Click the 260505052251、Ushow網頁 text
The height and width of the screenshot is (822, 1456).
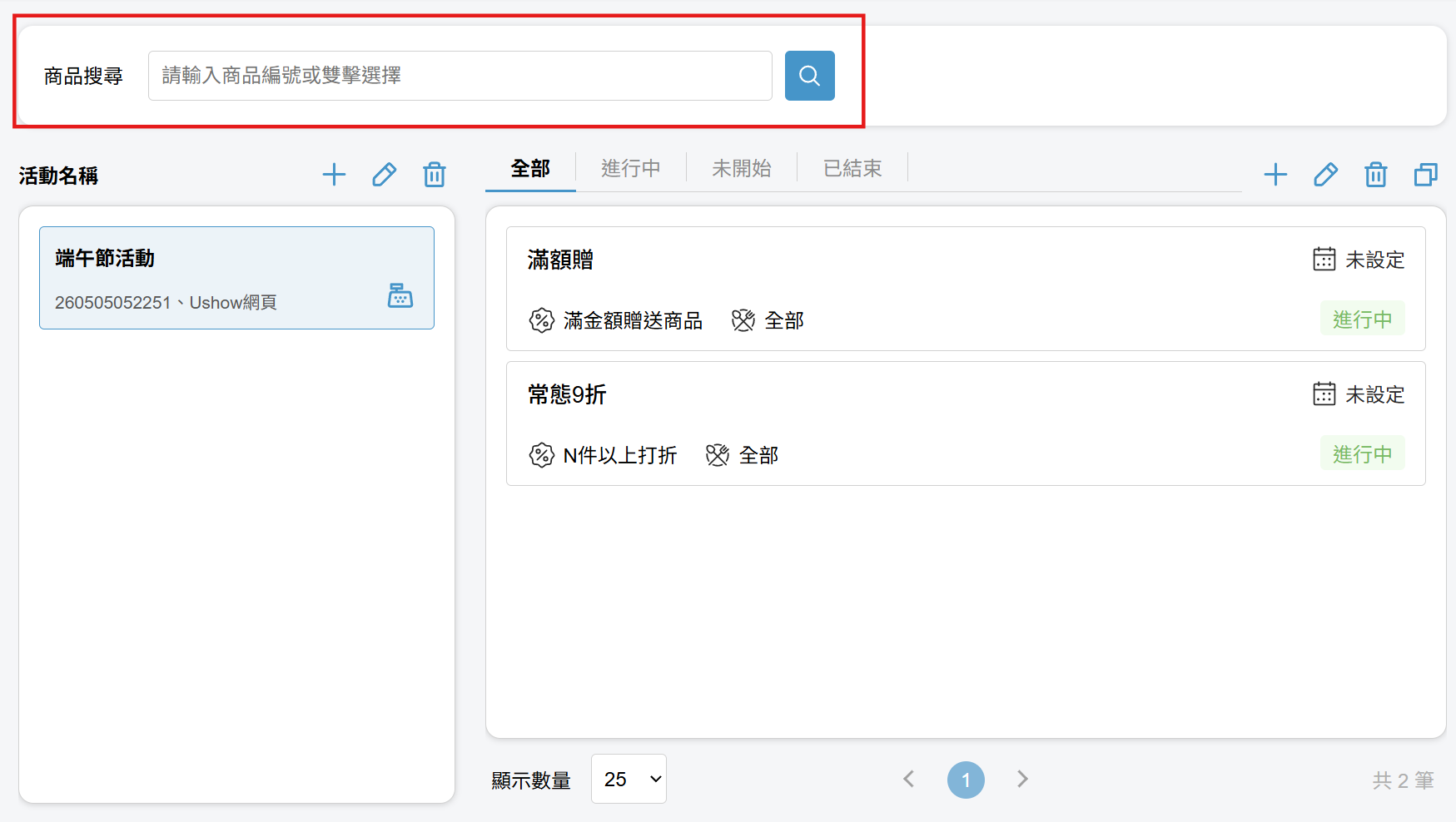click(x=166, y=303)
